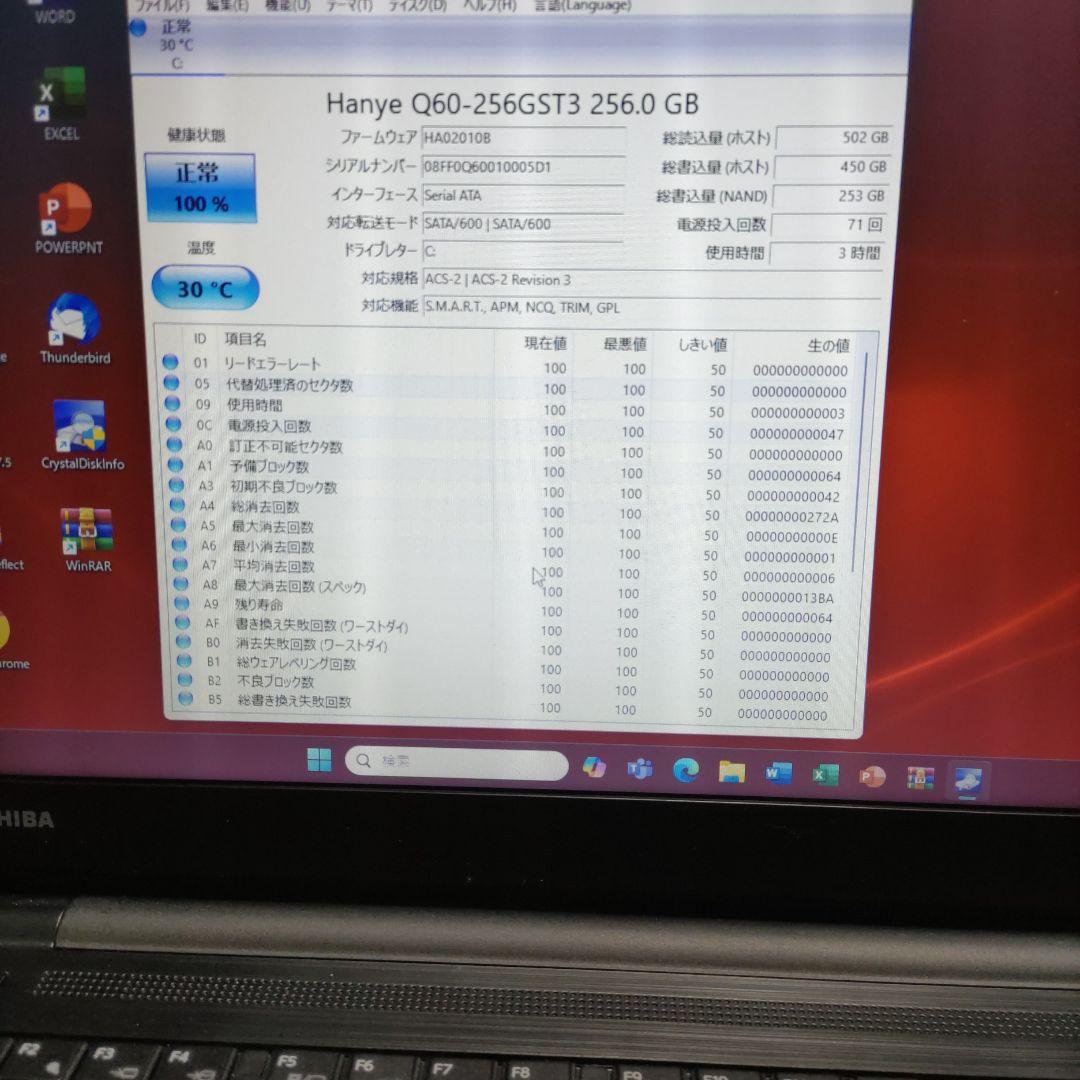Expand the ヘルプ(H) menu
This screenshot has width=1080, height=1080.
click(x=487, y=5)
